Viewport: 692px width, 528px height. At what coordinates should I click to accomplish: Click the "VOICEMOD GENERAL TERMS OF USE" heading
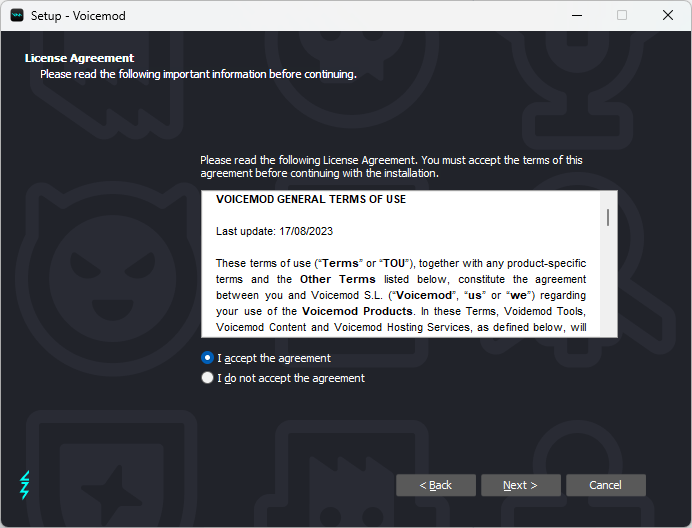point(311,200)
